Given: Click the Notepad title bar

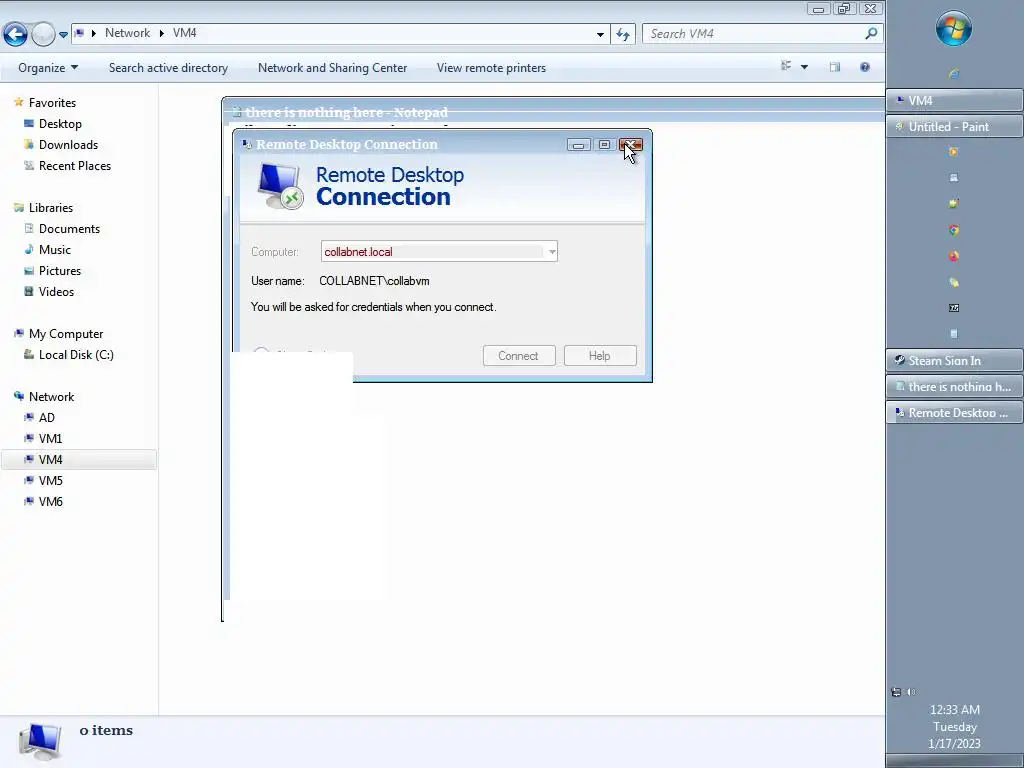Looking at the screenshot, I should [x=554, y=112].
